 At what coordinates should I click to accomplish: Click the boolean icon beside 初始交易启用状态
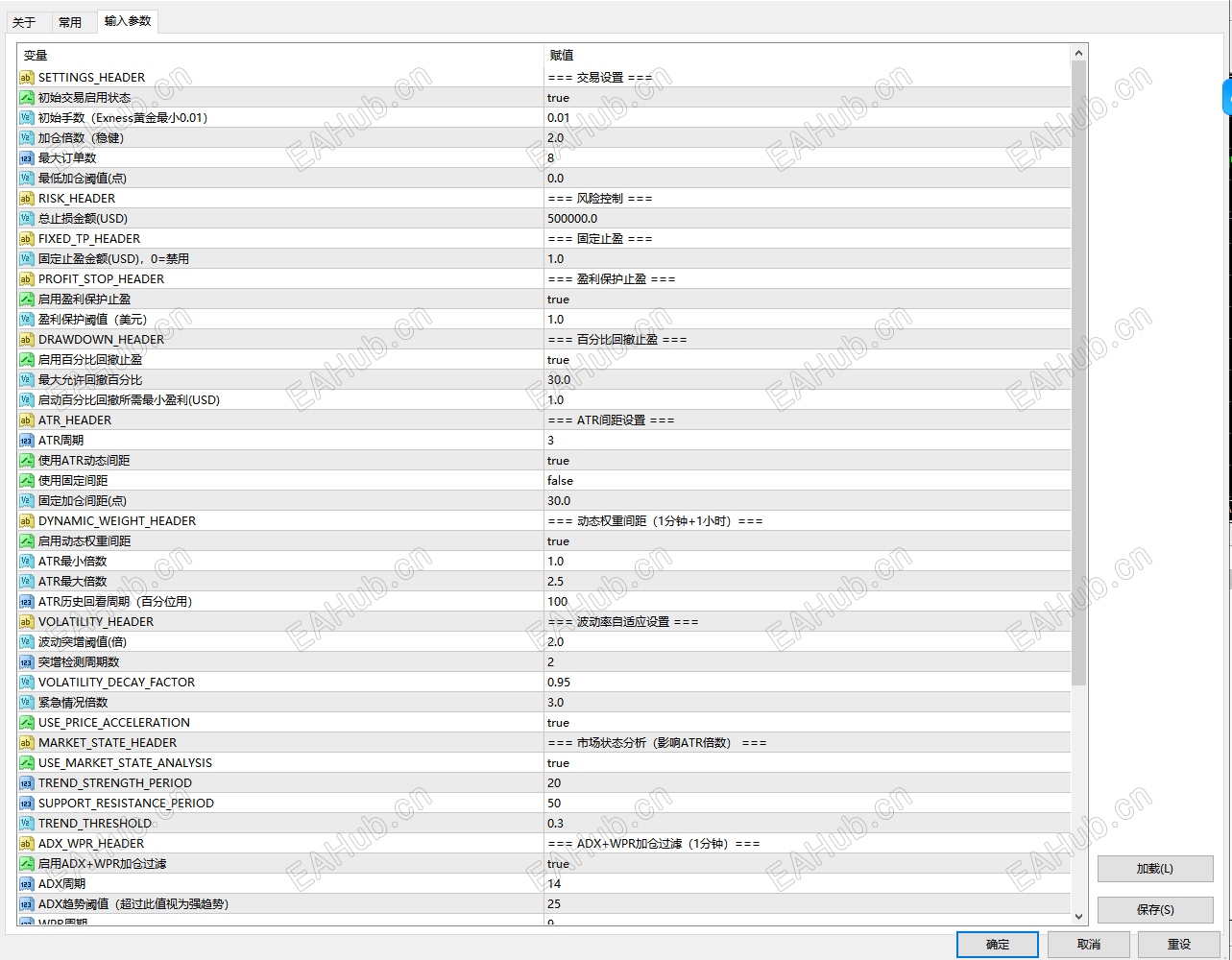pyautogui.click(x=27, y=98)
